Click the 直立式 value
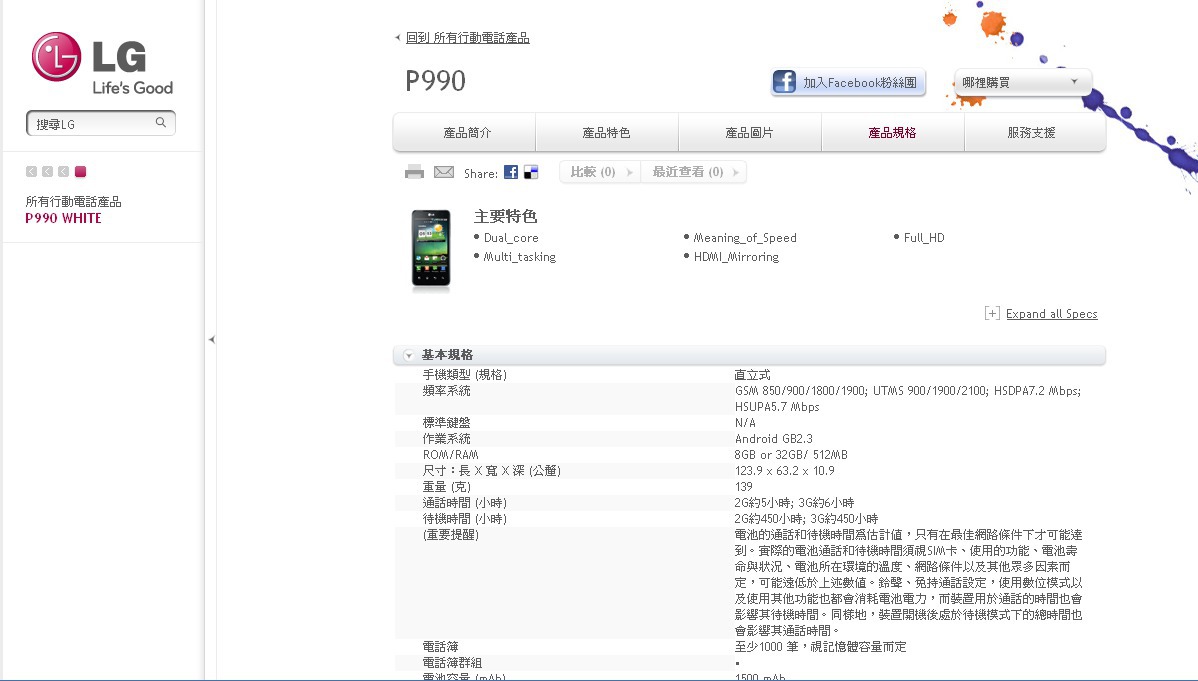This screenshot has width=1198, height=681. pyautogui.click(x=752, y=375)
